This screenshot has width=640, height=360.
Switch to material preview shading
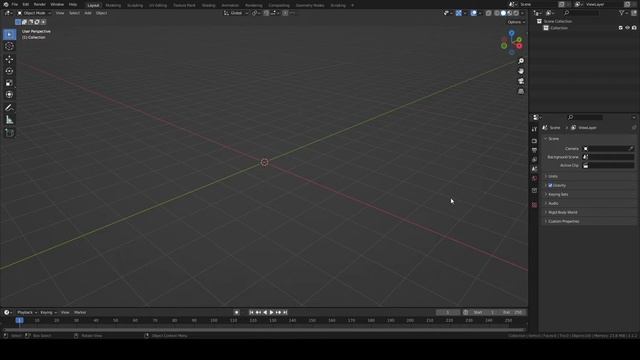[510, 13]
